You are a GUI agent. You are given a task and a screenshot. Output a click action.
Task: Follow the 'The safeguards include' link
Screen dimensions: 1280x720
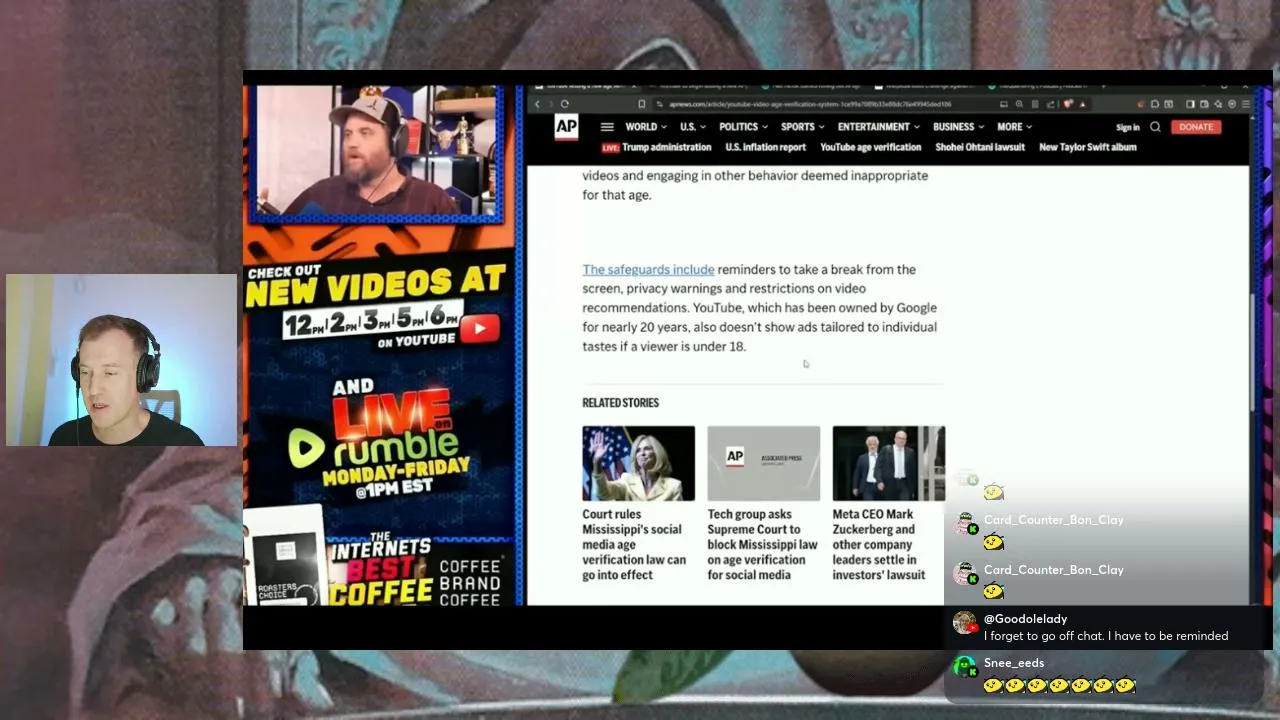click(648, 269)
